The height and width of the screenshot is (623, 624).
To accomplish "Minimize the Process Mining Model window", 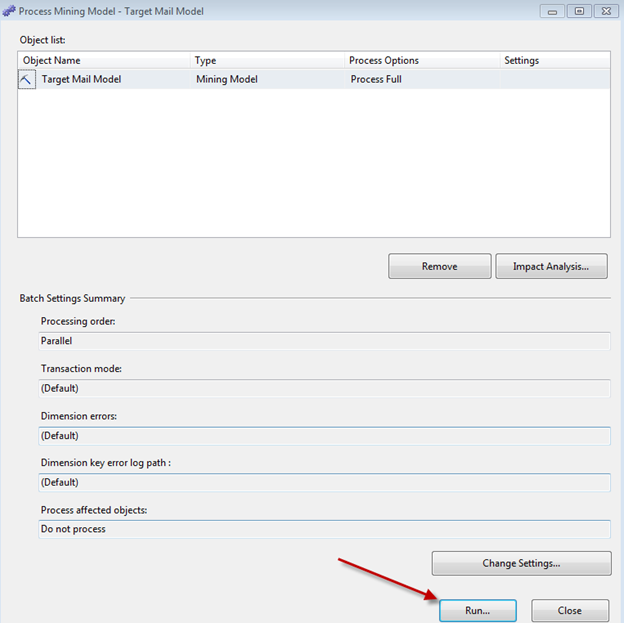I will (x=552, y=11).
